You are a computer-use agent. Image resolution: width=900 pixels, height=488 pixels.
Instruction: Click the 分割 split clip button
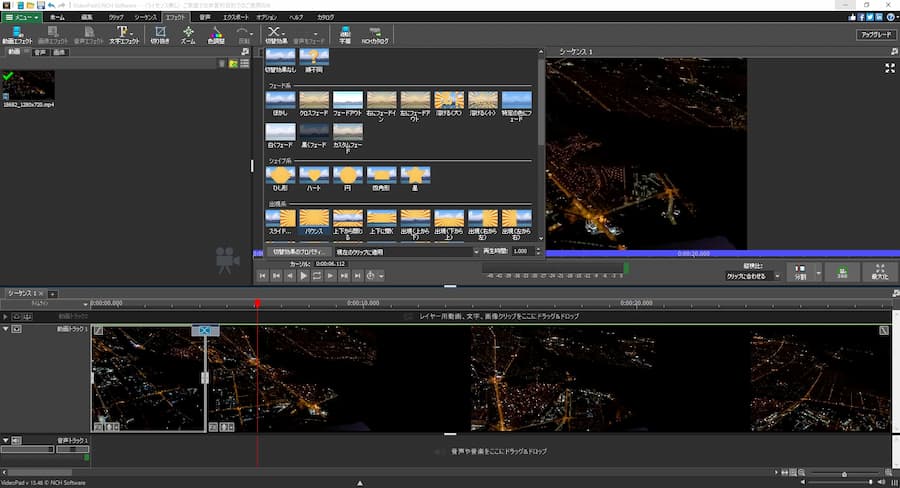point(799,271)
